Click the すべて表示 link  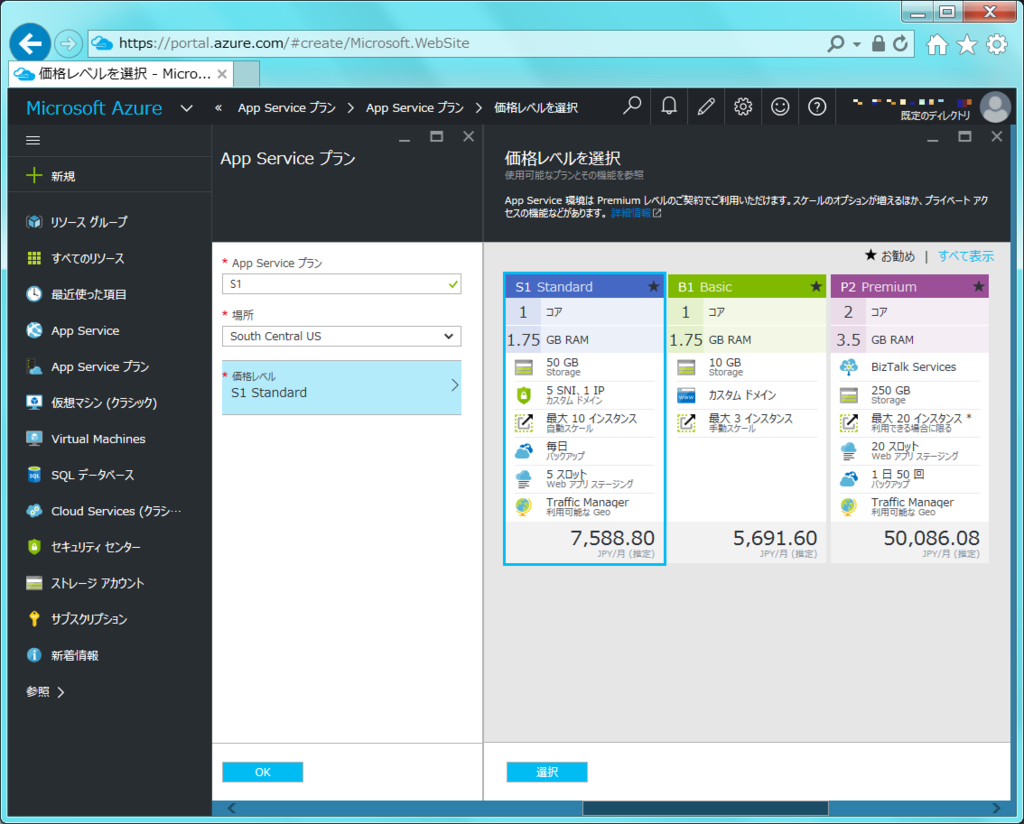point(966,256)
